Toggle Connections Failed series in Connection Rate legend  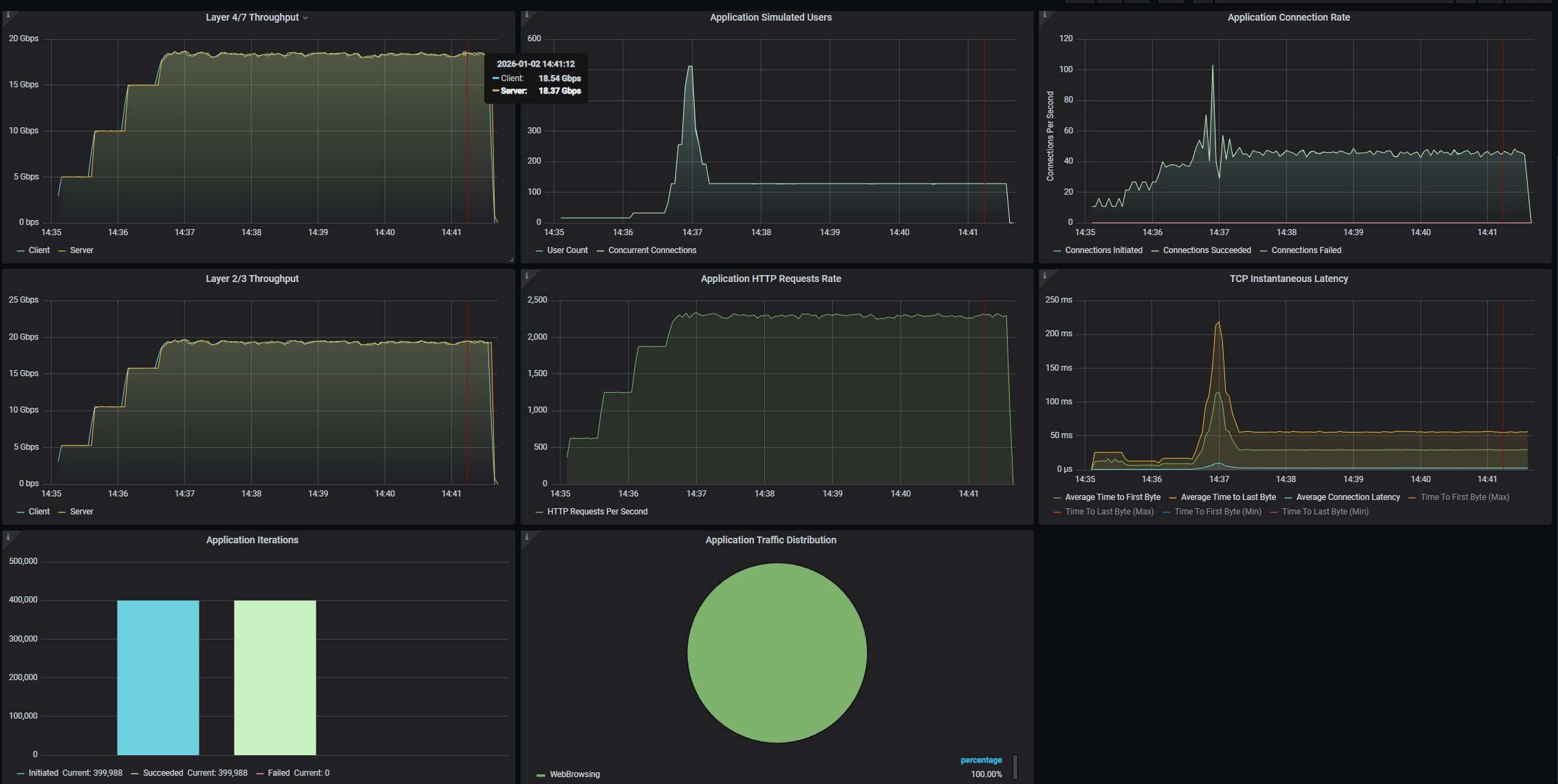pos(1306,250)
